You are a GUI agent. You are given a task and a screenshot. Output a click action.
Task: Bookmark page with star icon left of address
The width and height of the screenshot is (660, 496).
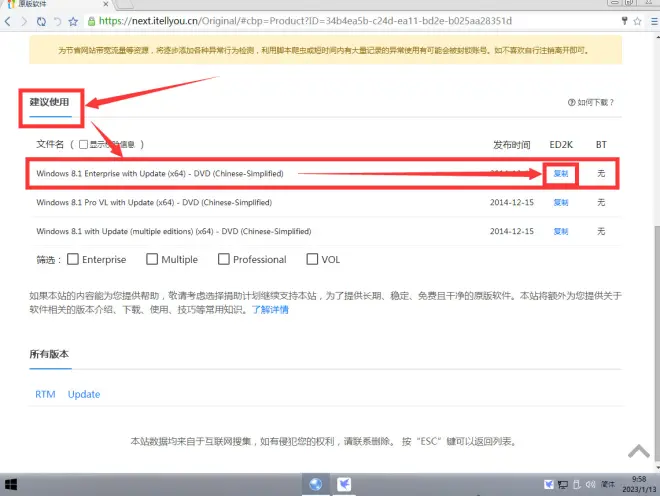click(x=73, y=21)
